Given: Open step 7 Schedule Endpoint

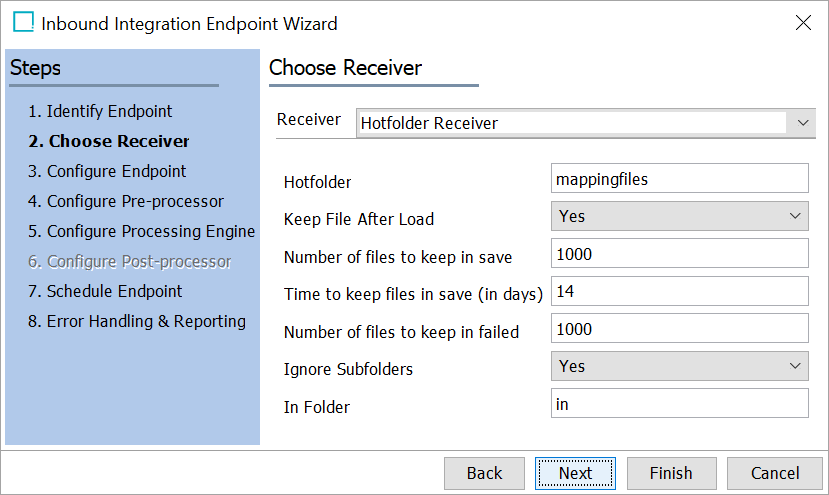Looking at the screenshot, I should tap(105, 291).
